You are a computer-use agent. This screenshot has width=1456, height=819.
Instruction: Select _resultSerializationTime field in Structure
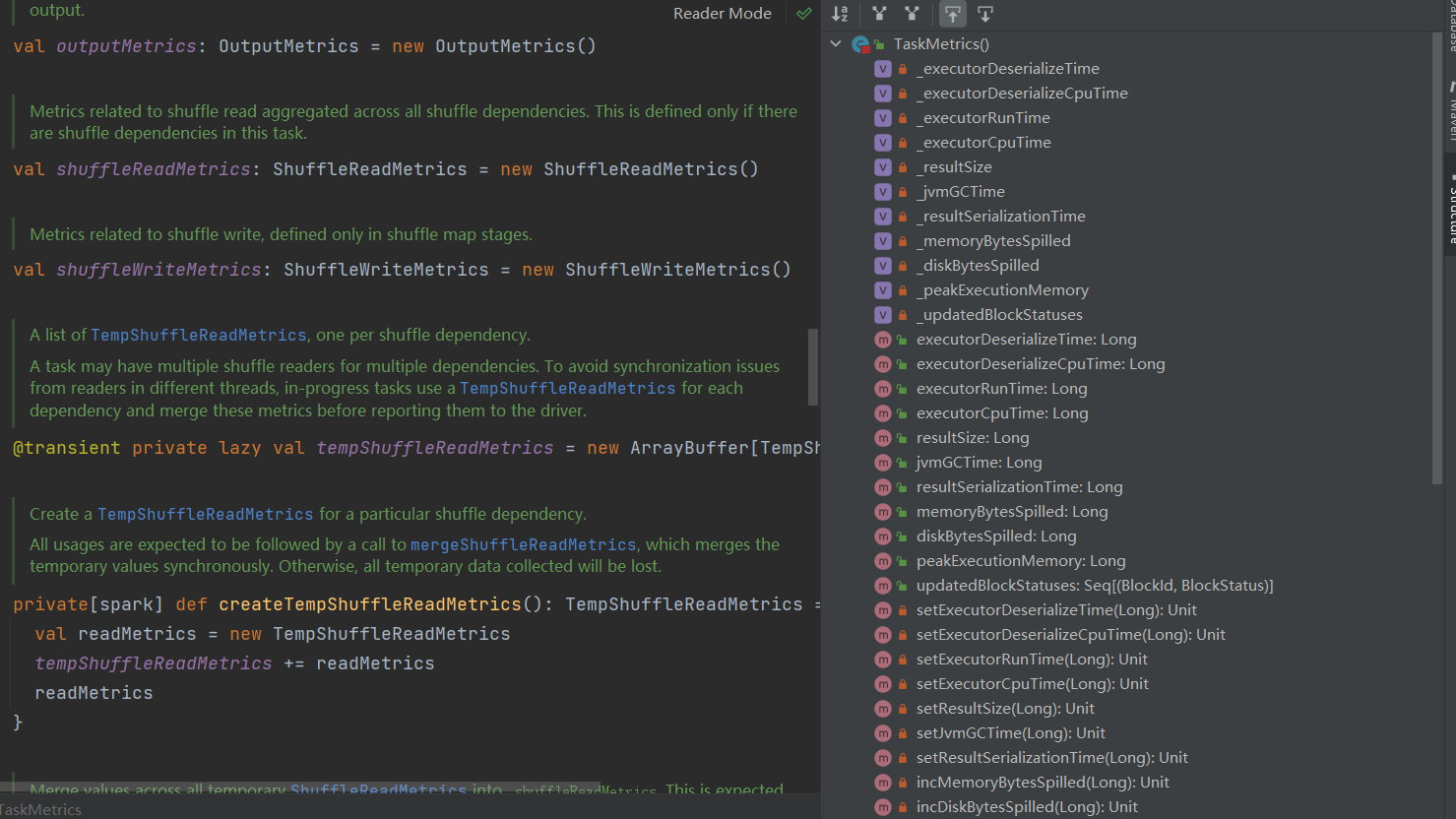tap(1001, 217)
